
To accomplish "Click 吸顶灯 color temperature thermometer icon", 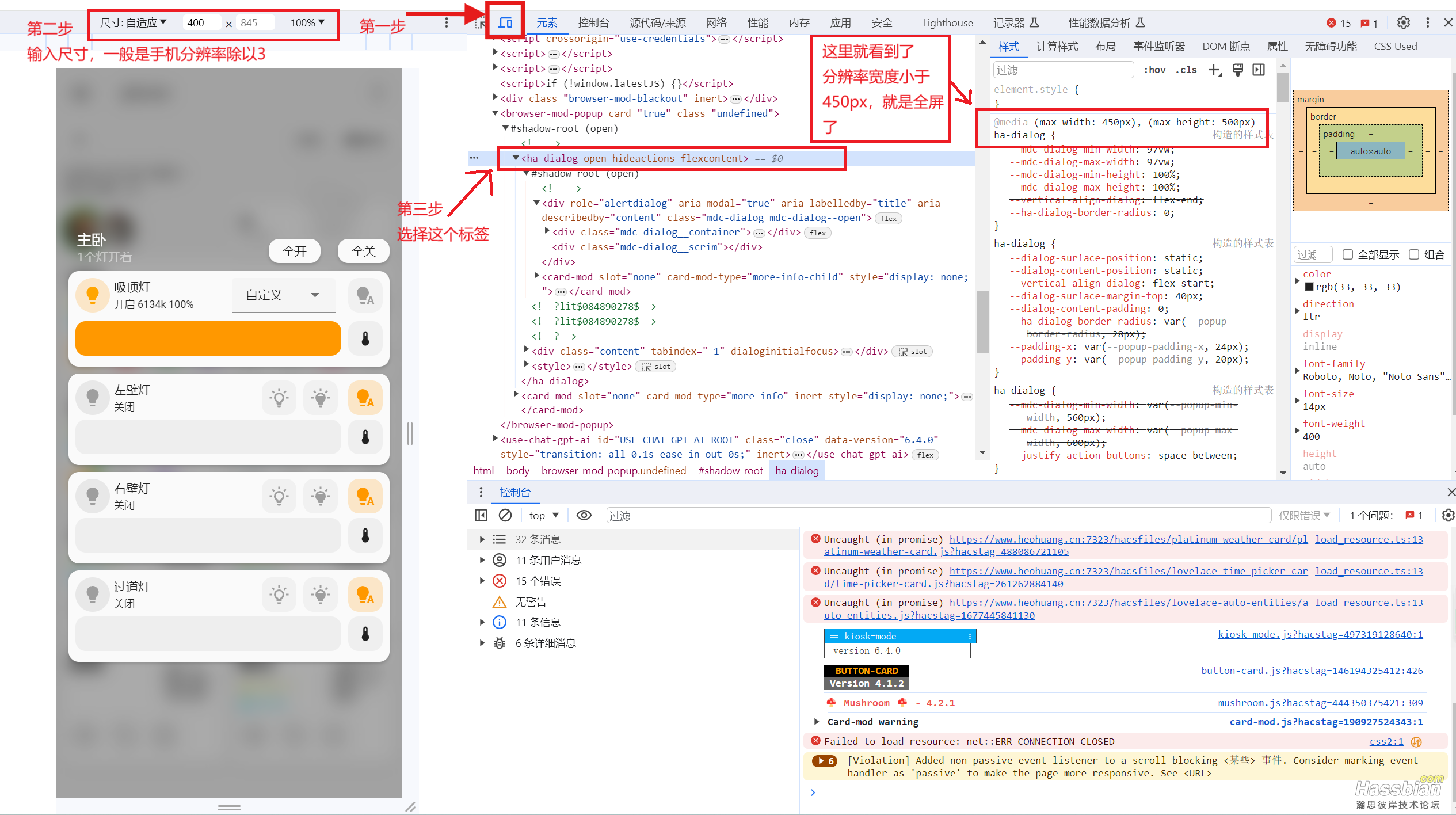I will coord(365,338).
